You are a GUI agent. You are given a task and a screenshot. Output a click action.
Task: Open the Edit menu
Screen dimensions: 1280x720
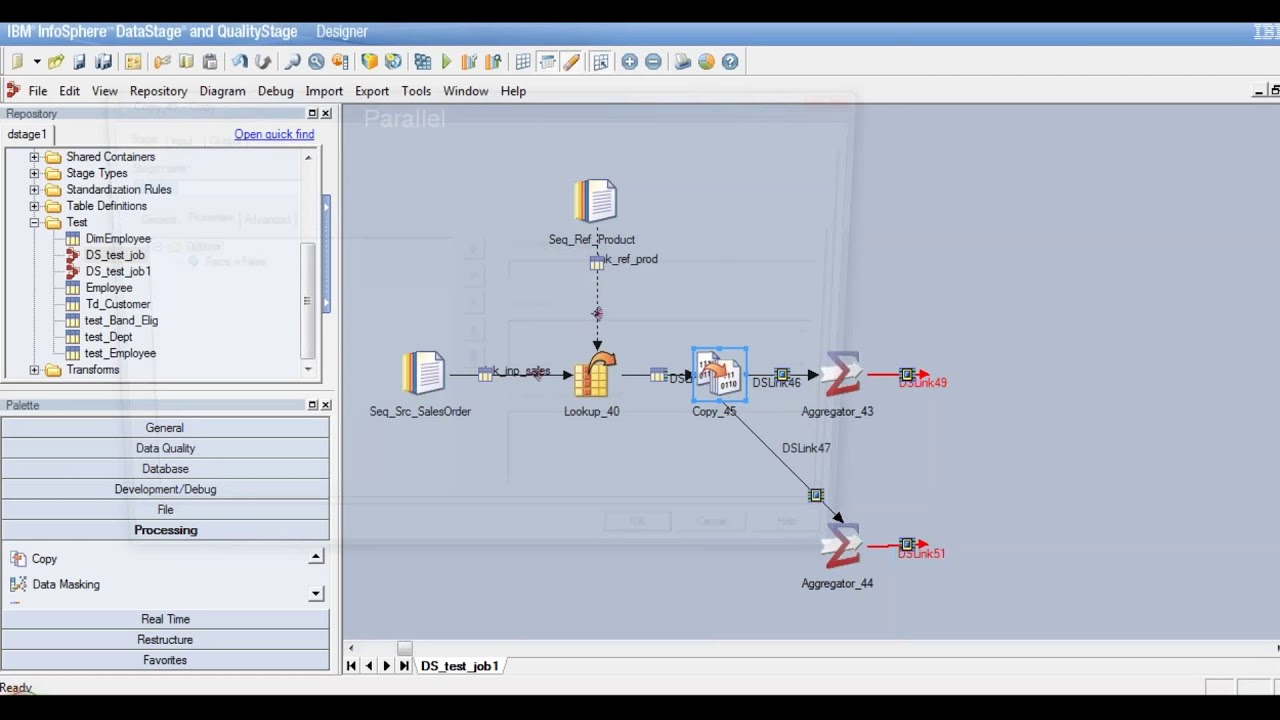tap(69, 91)
